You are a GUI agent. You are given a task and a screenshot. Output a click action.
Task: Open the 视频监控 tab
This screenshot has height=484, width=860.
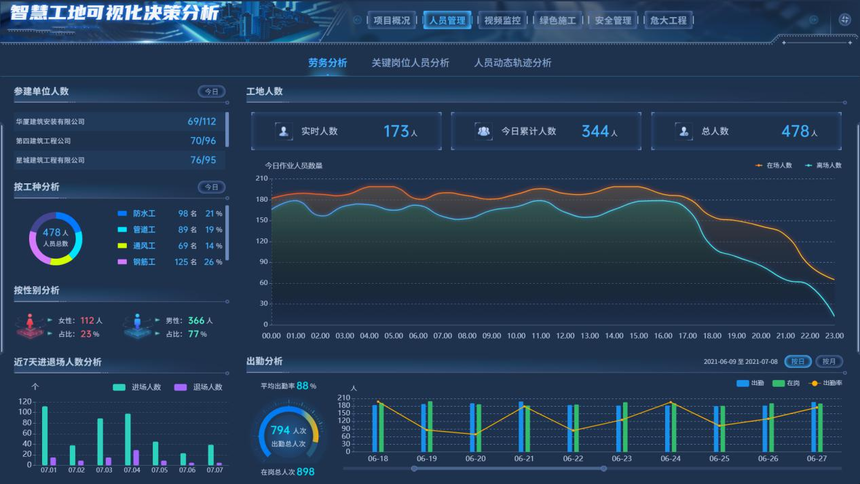click(502, 20)
